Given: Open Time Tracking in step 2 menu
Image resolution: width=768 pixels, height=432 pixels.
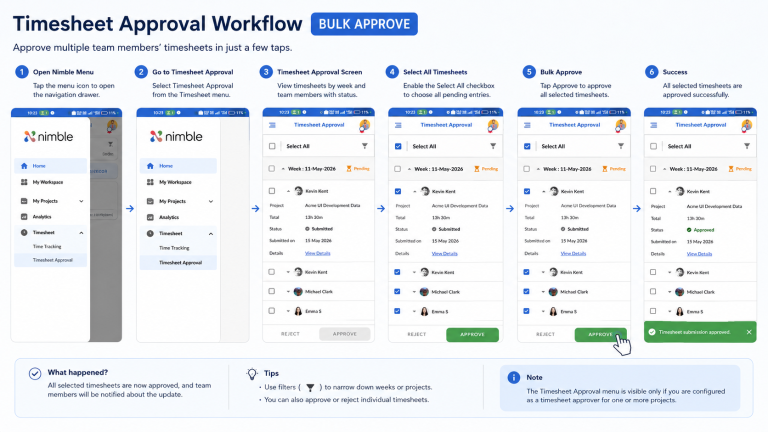Looking at the screenshot, I should click(174, 248).
